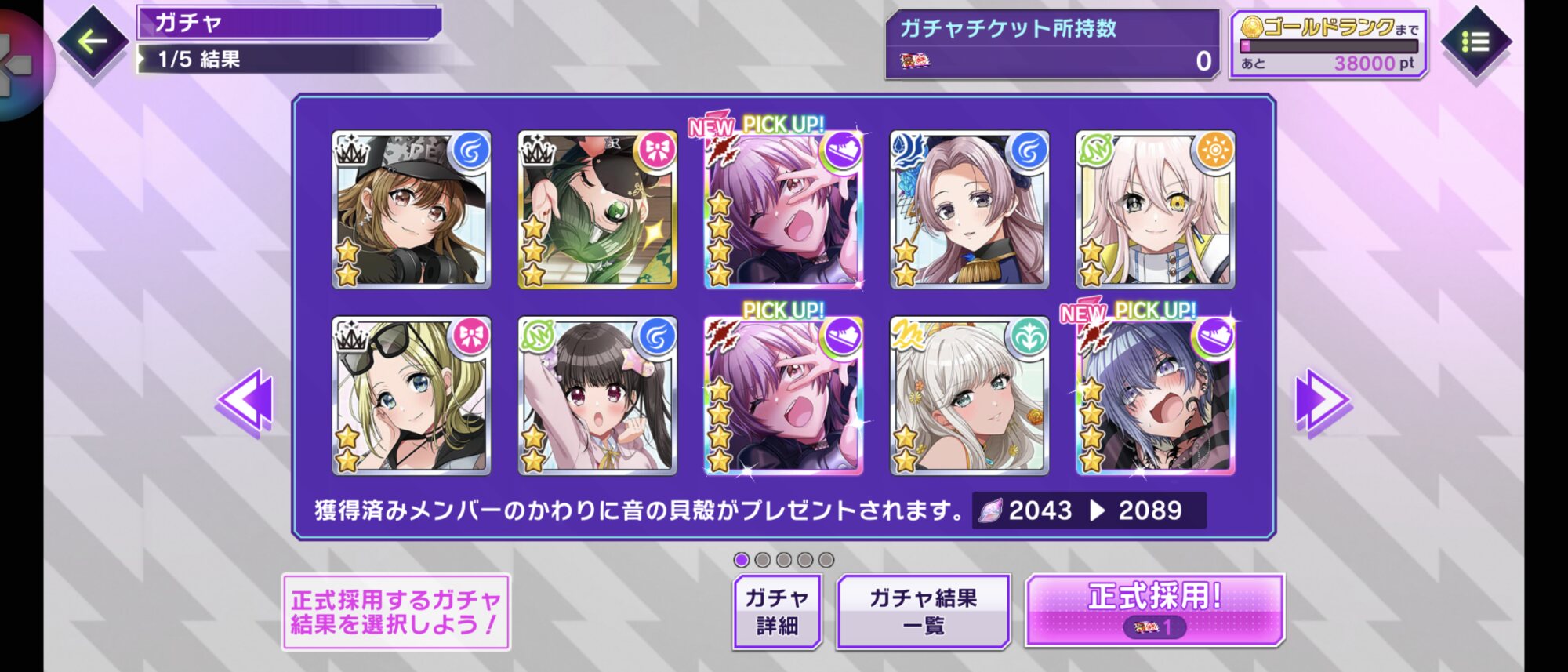
Task: Select the NEW PICK UP blue-haired four-star card
Action: pos(1155,395)
